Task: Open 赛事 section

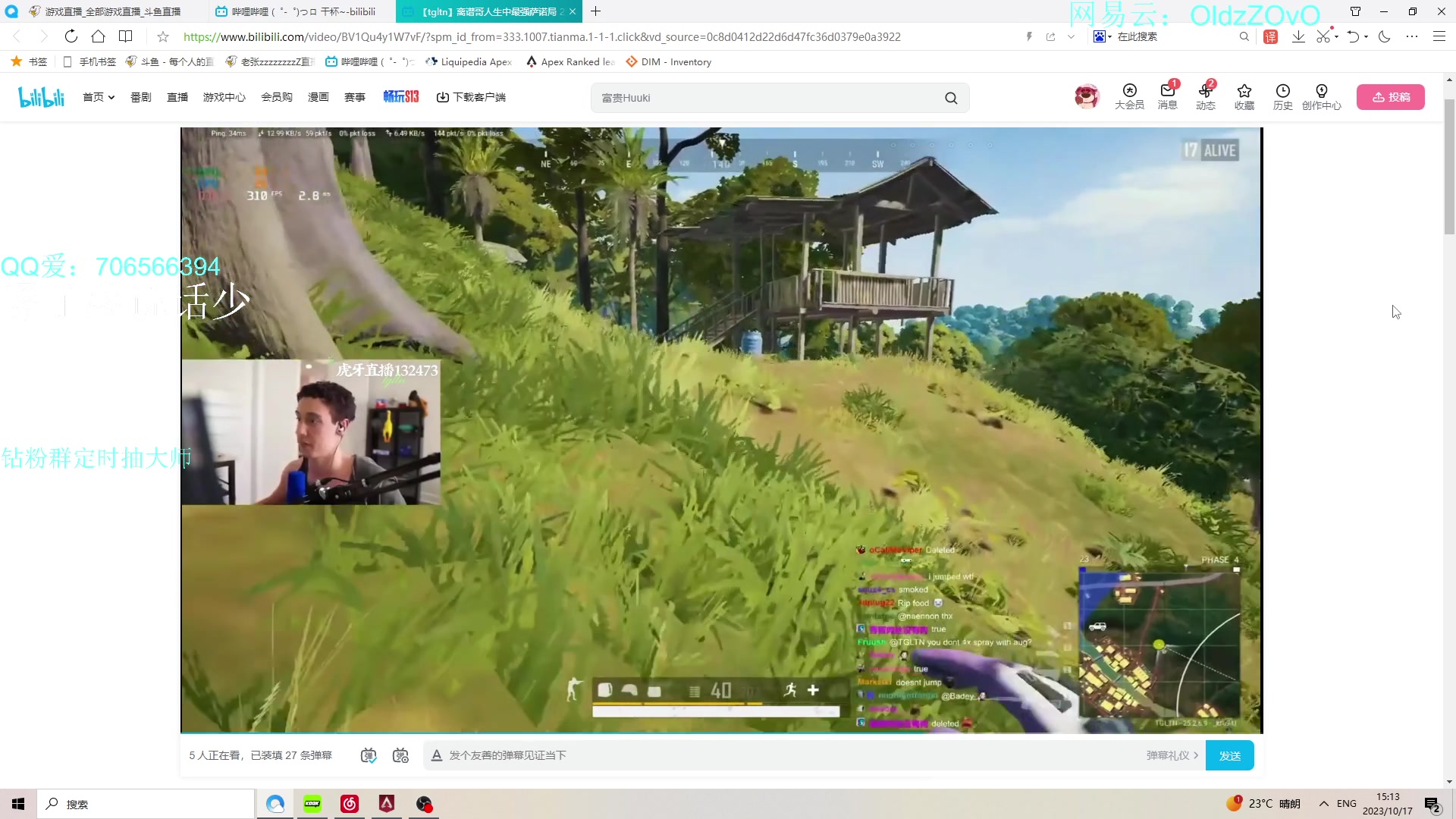Action: 355,97
